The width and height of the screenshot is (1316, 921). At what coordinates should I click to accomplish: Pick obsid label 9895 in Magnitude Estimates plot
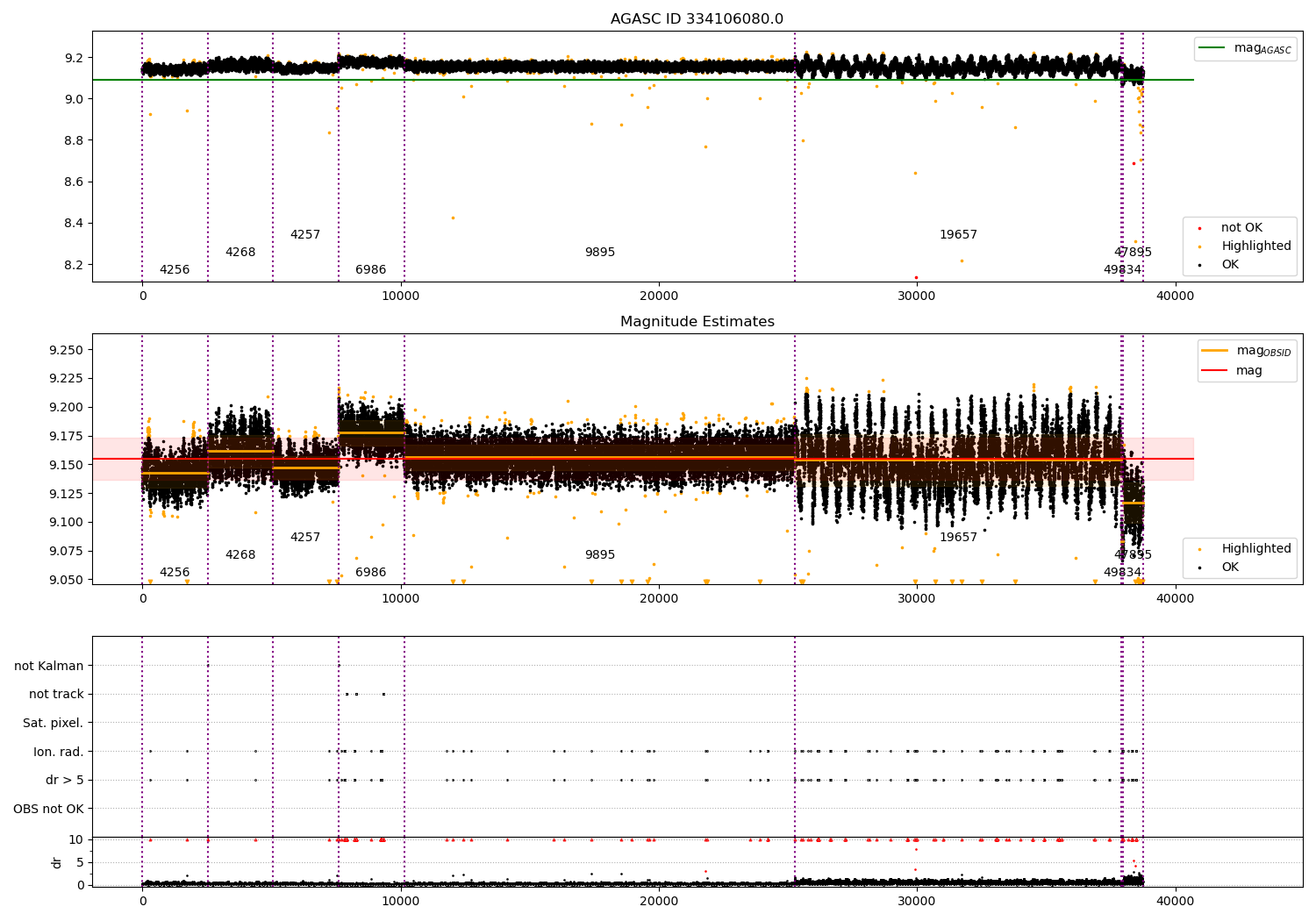pos(600,555)
